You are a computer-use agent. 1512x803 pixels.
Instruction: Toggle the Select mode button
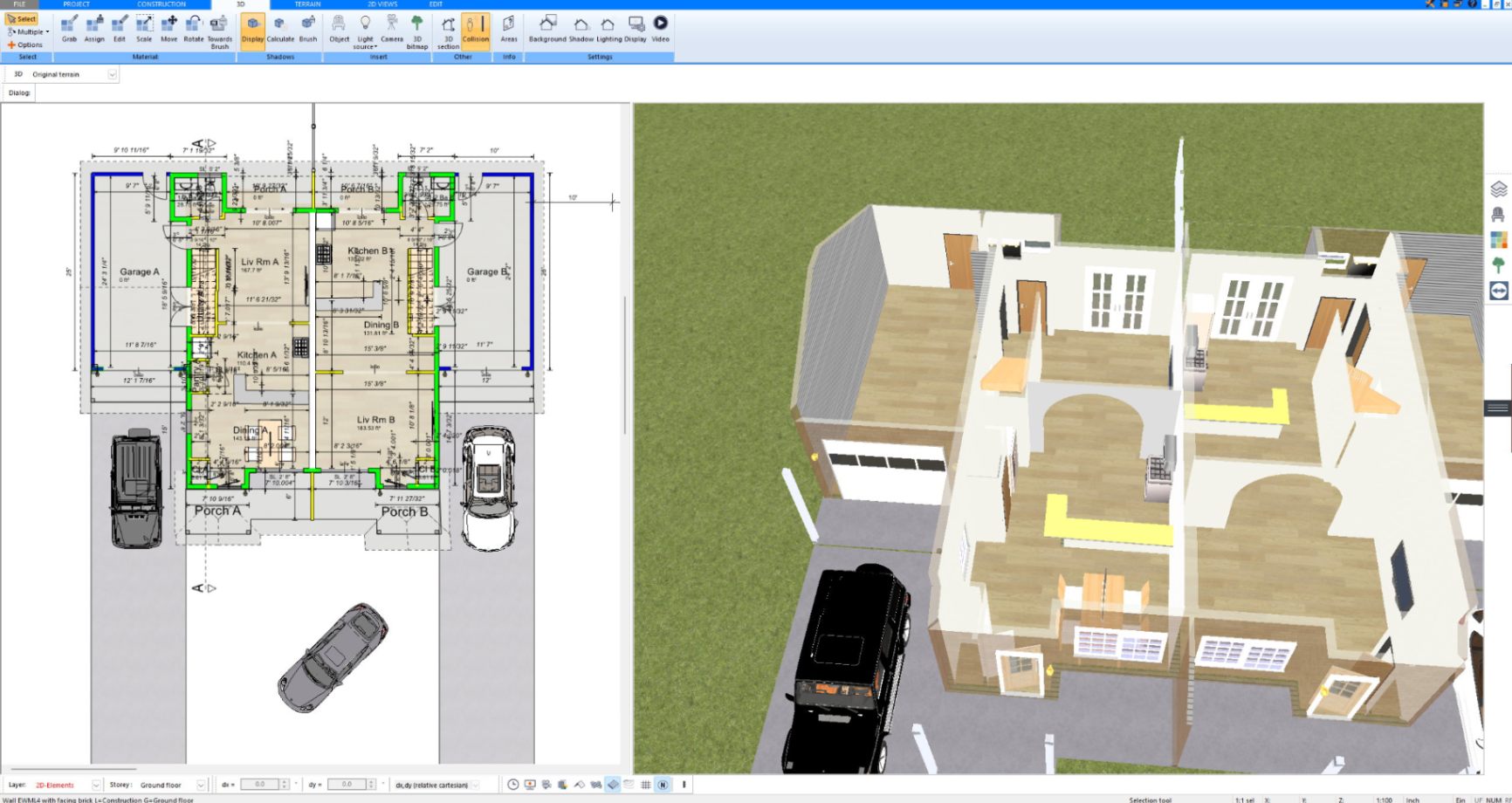click(22, 18)
